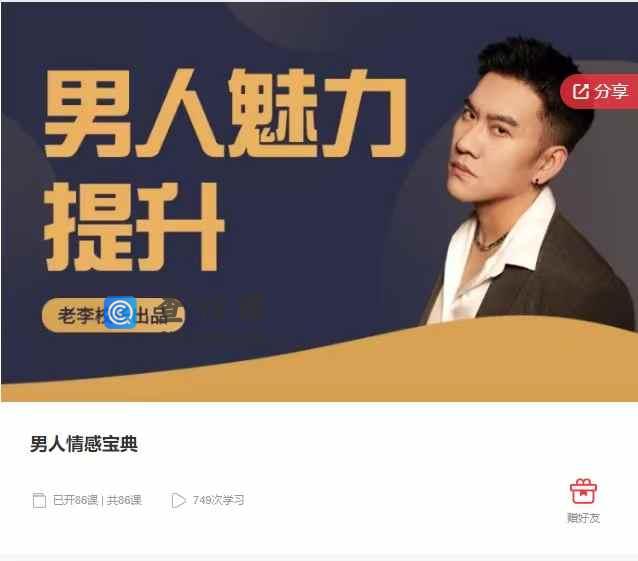Select the 已开86课 lesson count text
The image size is (638, 561).
point(75,500)
